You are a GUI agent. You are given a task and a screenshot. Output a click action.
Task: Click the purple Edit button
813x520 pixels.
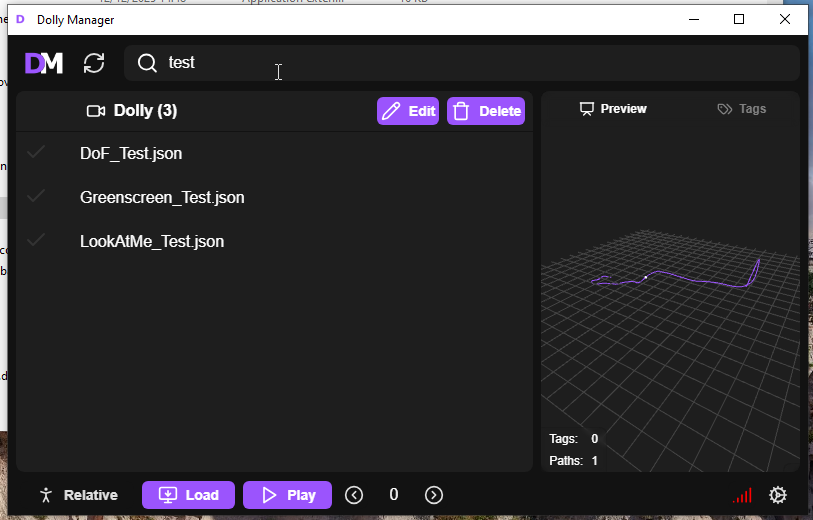tap(408, 111)
